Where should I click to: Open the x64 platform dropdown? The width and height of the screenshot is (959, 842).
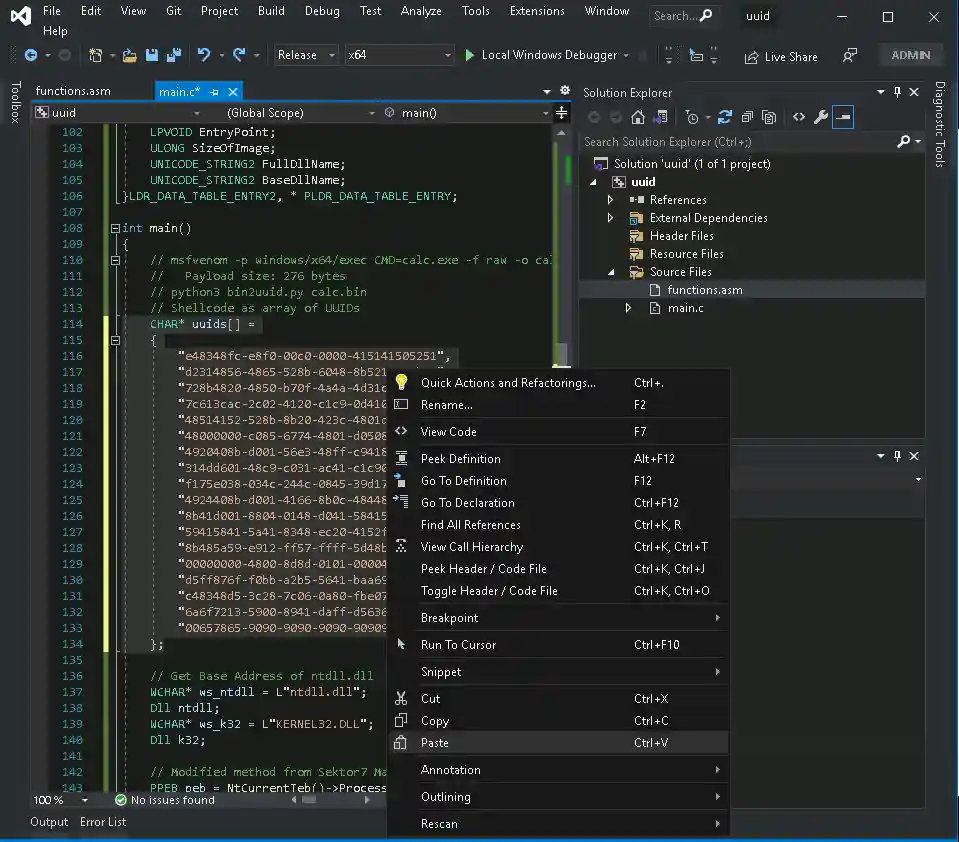(x=399, y=56)
